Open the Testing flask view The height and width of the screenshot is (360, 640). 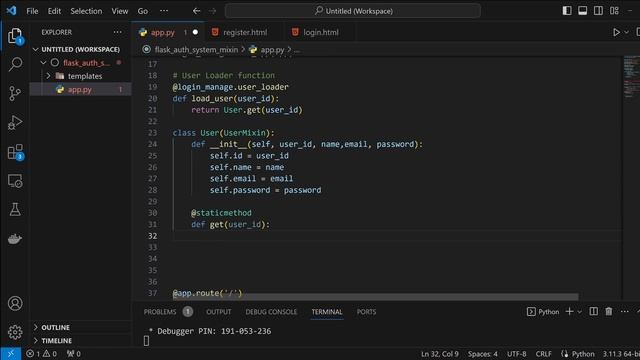click(x=15, y=210)
